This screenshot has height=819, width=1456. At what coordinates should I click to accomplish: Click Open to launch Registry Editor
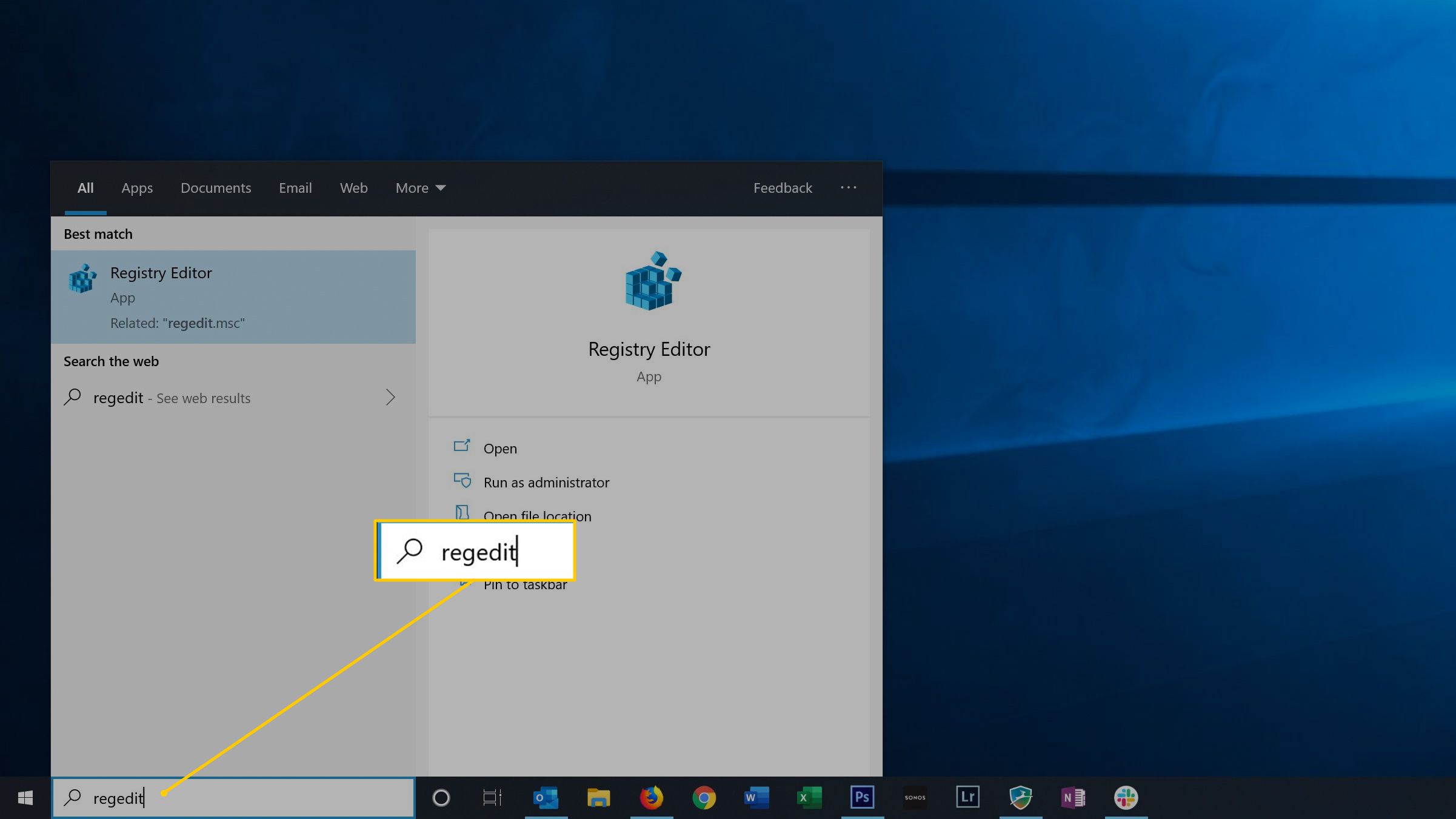pos(500,447)
